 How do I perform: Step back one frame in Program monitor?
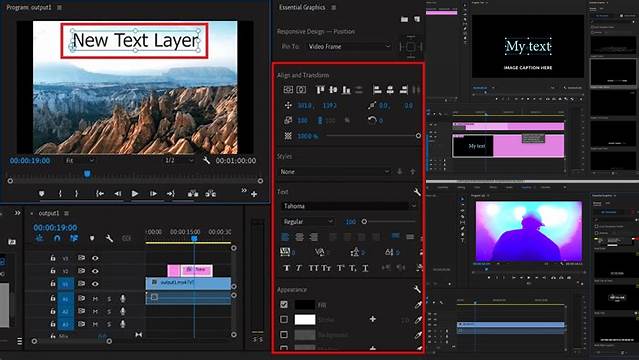click(117, 194)
